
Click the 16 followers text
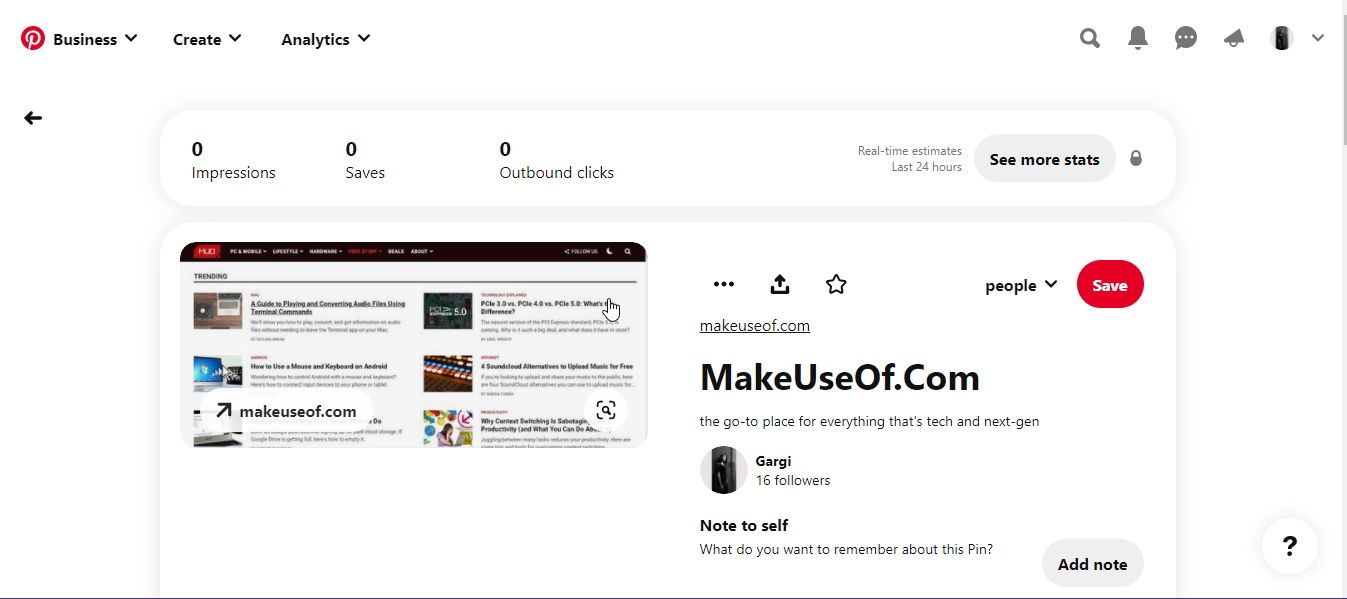click(x=793, y=480)
